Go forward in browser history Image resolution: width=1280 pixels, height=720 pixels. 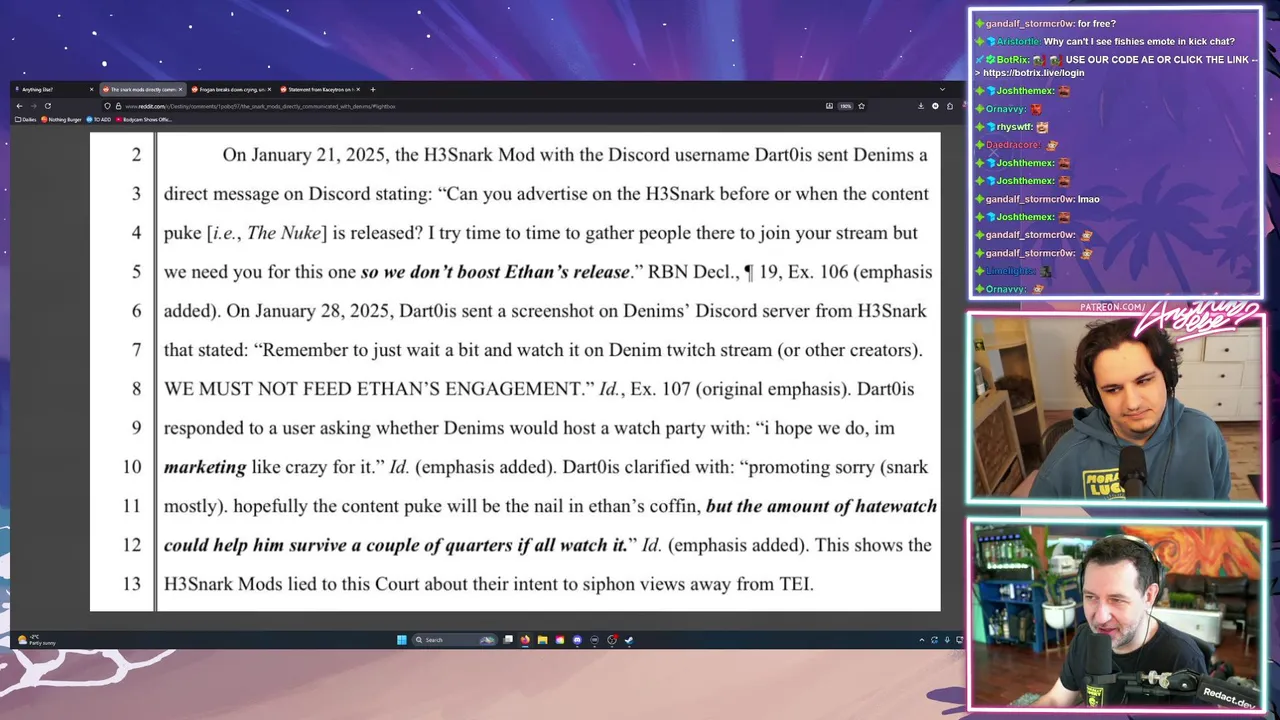pos(33,106)
